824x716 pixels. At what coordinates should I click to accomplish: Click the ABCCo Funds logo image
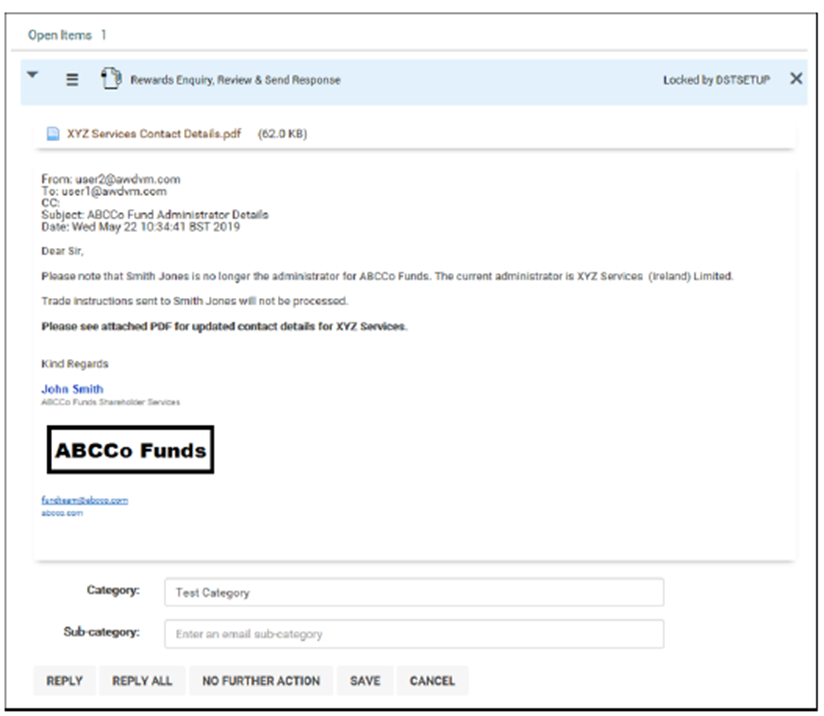click(x=130, y=449)
